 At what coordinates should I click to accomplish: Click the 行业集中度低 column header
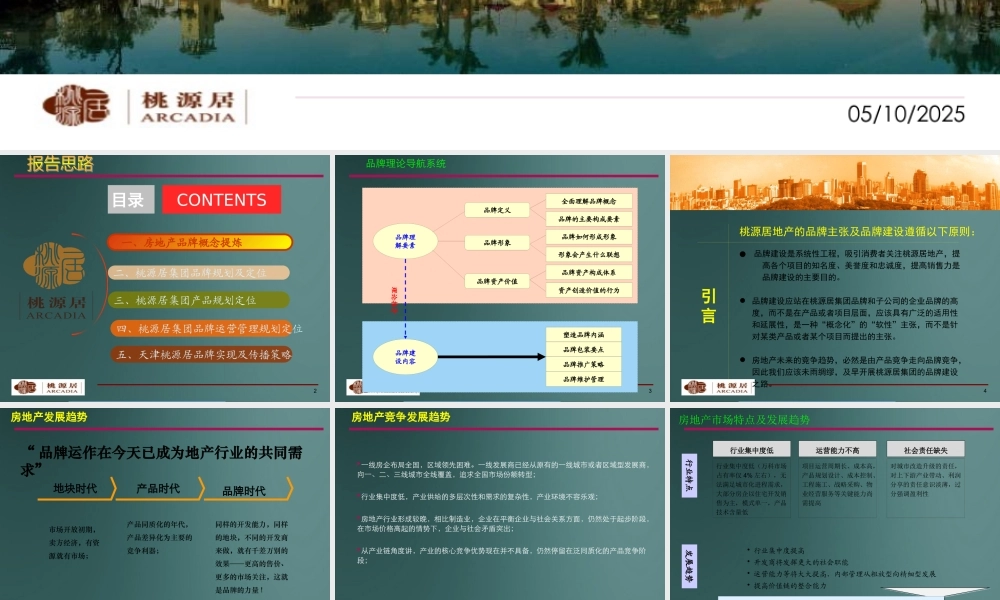751,450
